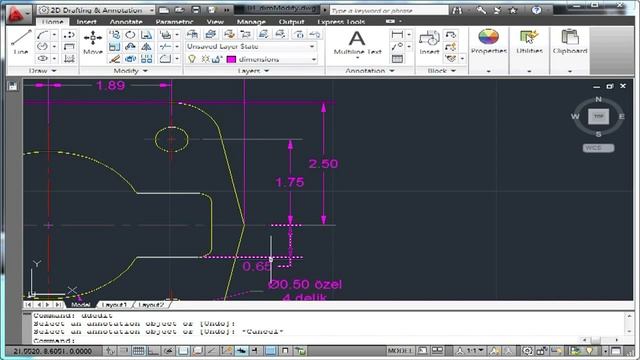Select the Line drawing tool
The width and height of the screenshot is (640, 360).
coord(21,42)
